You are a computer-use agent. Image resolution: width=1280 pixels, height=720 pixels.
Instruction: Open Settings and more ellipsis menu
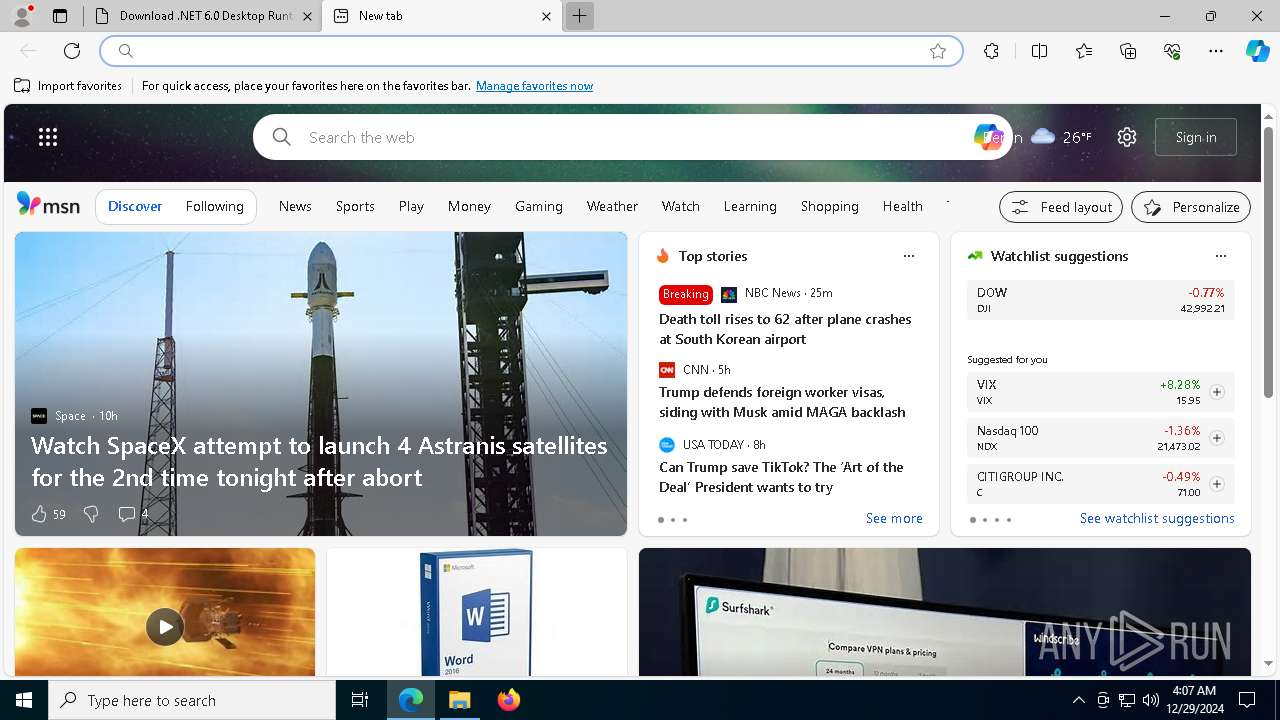1216,51
